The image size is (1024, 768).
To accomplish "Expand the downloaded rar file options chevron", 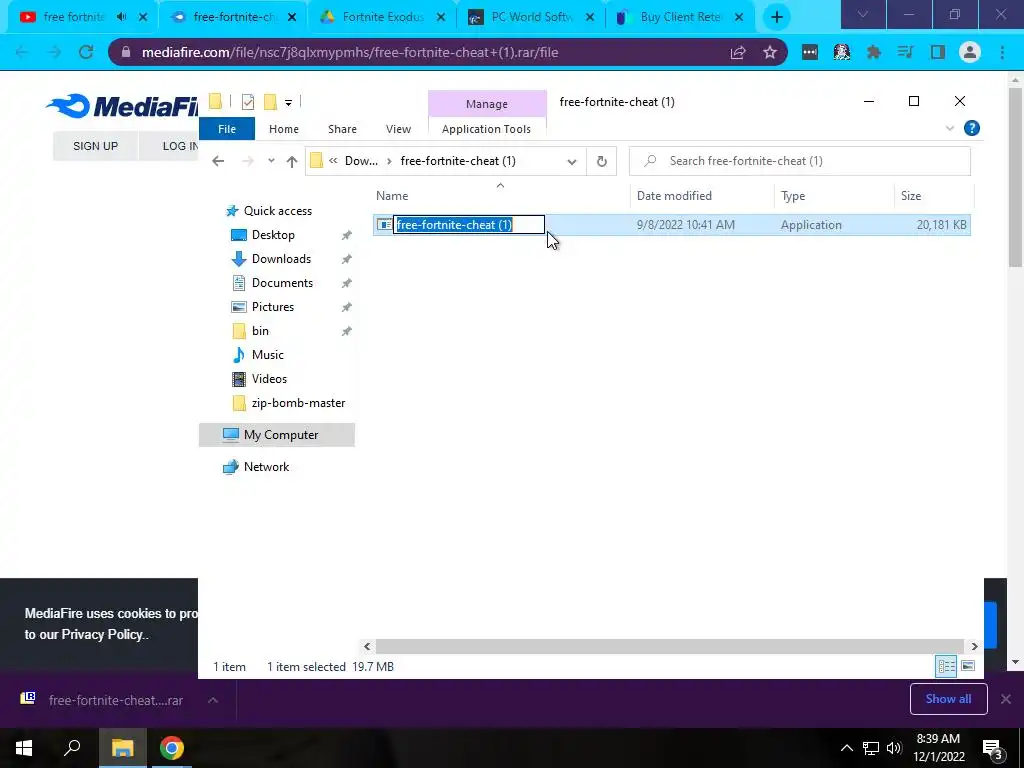I will click(x=213, y=700).
